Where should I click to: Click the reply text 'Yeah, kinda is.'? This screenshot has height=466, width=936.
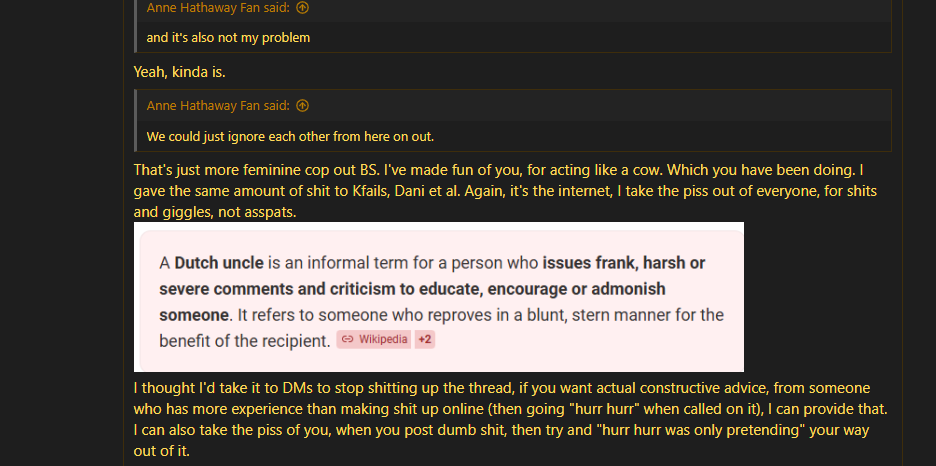tap(180, 72)
